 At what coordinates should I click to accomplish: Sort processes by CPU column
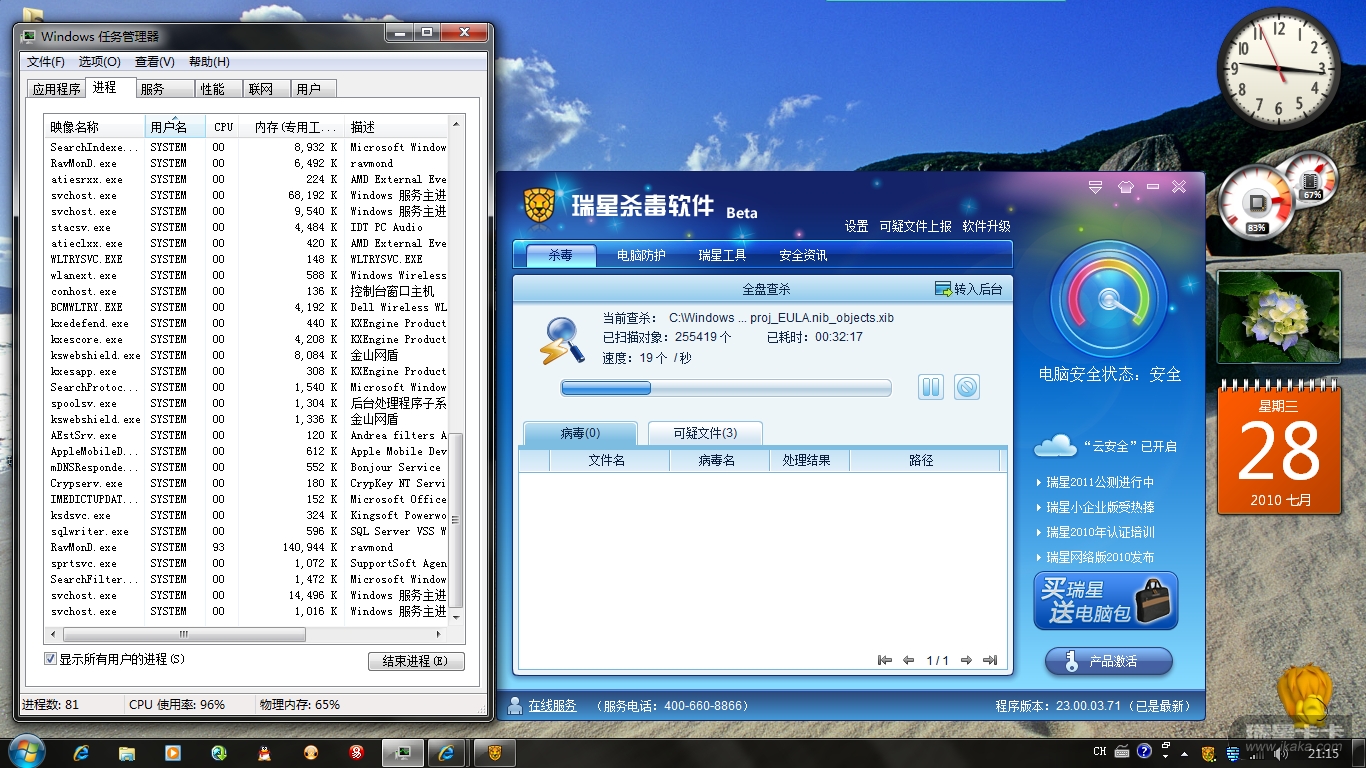pos(223,127)
